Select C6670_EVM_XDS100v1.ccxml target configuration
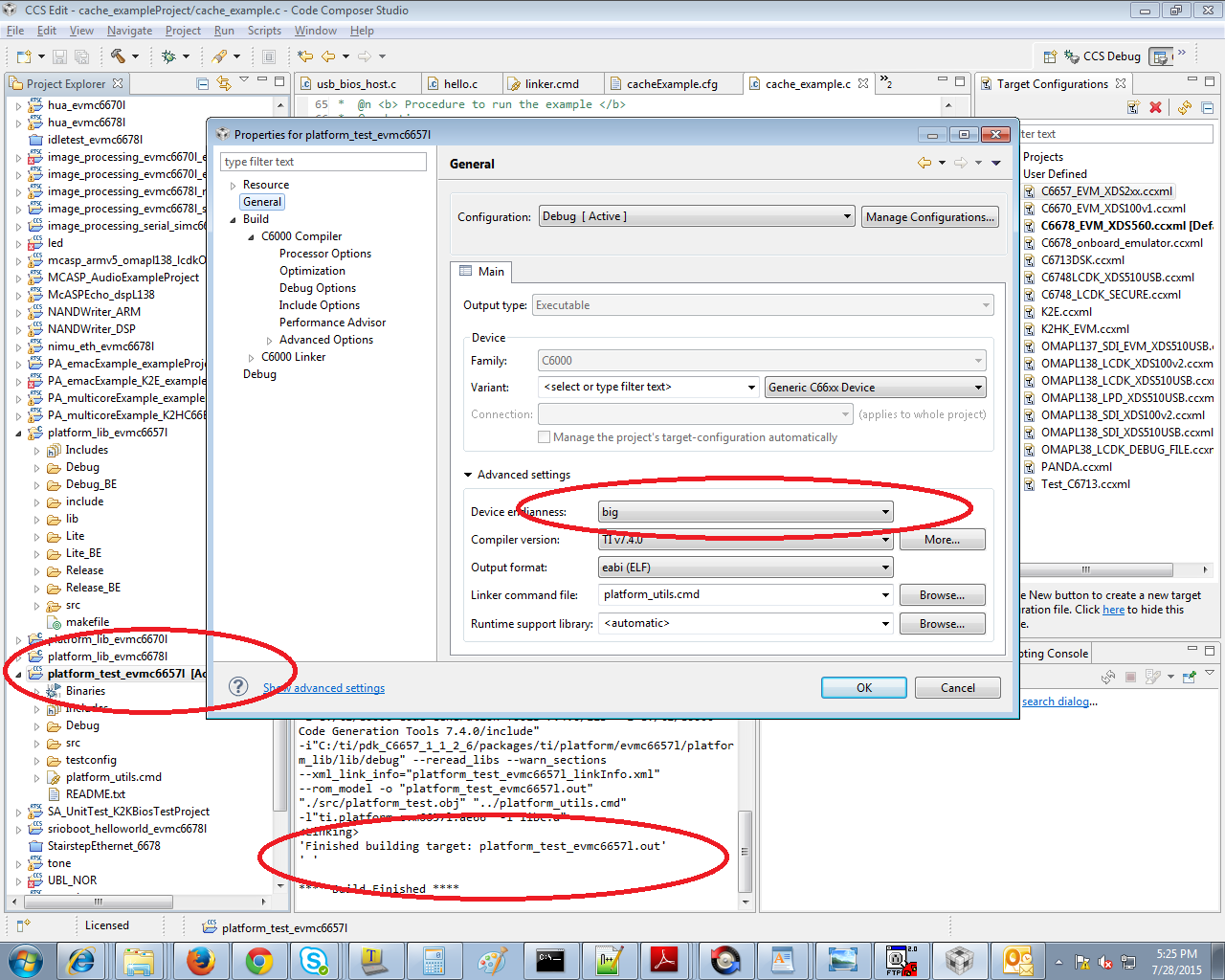Screen dimensions: 1225x980 pyautogui.click(x=1113, y=209)
